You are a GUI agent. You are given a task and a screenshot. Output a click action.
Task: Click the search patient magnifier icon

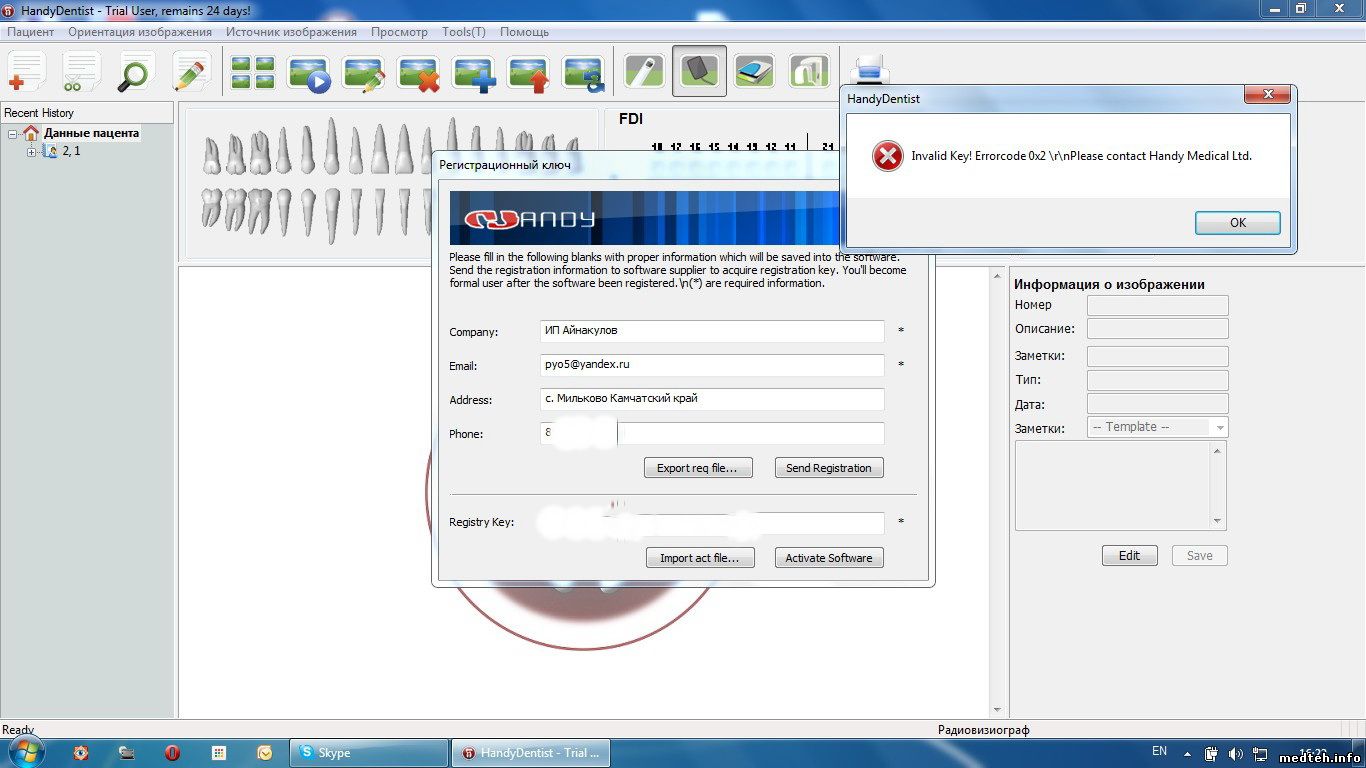coord(135,72)
